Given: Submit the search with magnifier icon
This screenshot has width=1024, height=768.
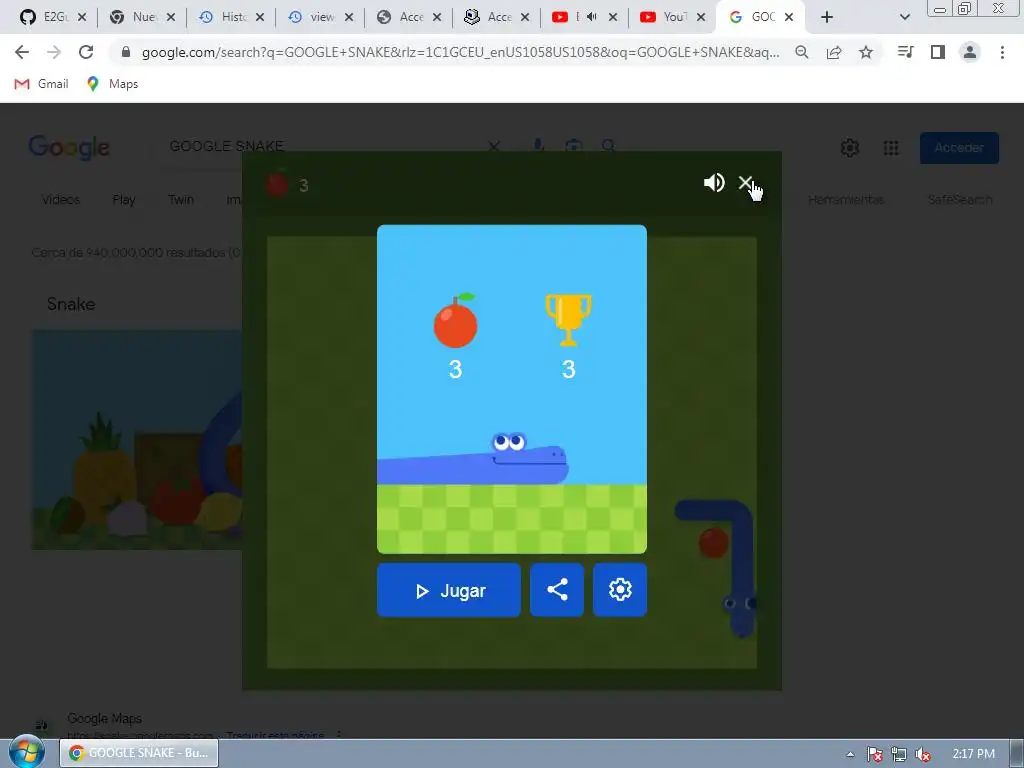Looking at the screenshot, I should click(x=608, y=146).
